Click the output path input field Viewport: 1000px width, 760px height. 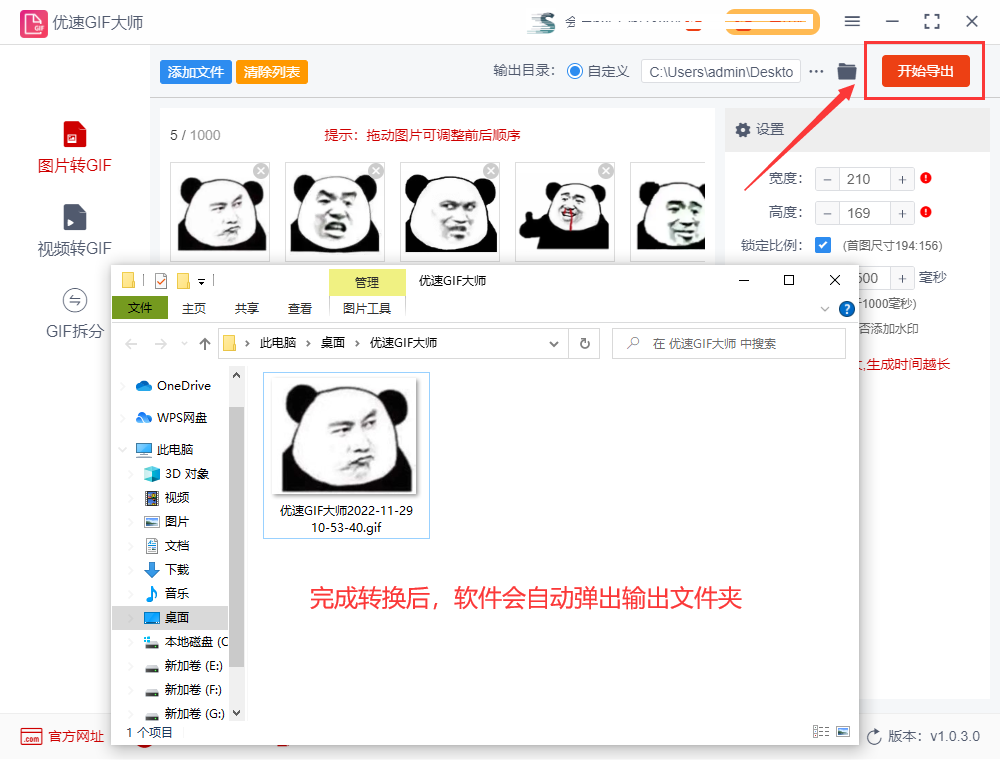(721, 72)
